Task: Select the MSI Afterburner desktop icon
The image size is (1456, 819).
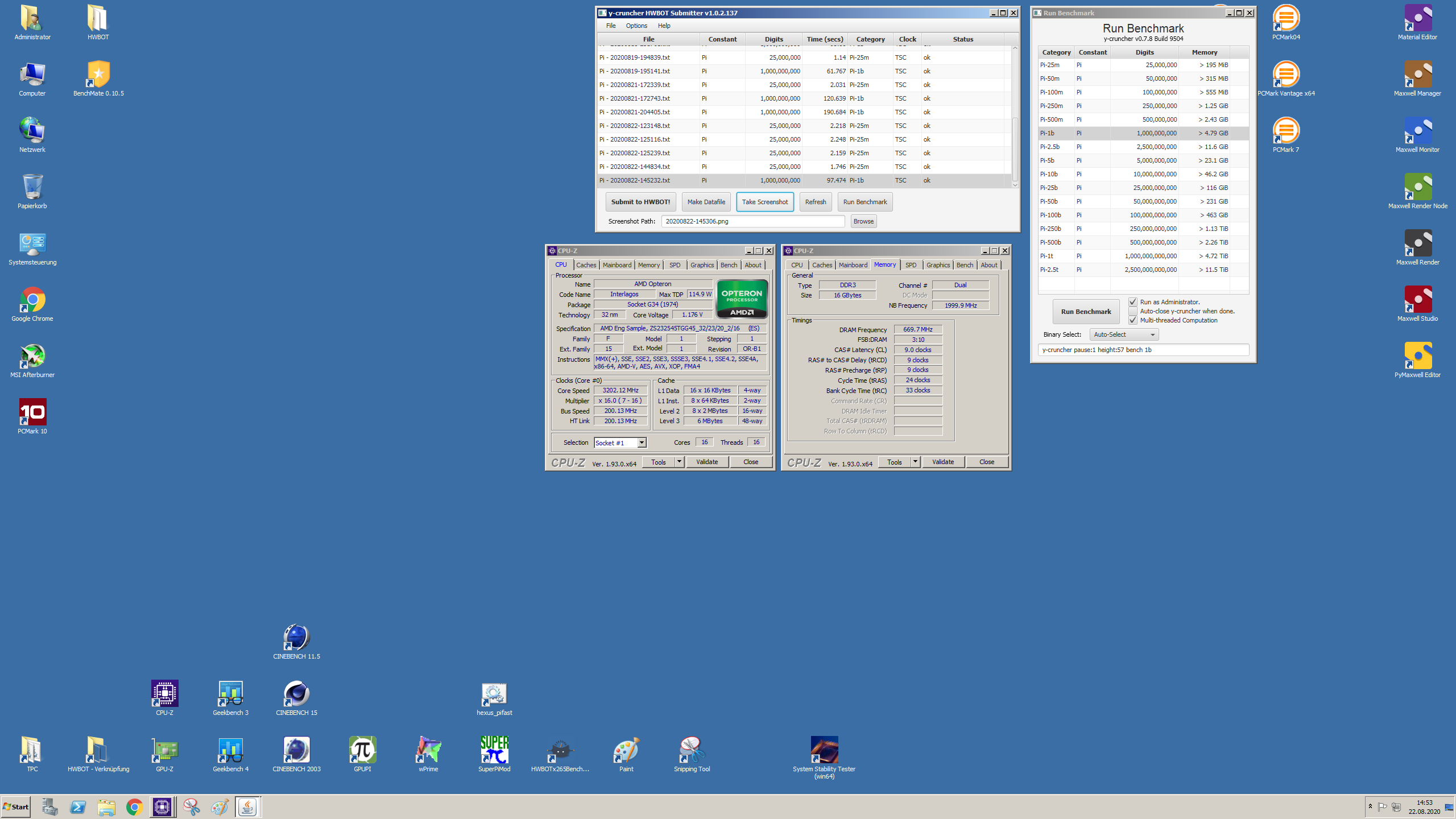Action: point(32,360)
